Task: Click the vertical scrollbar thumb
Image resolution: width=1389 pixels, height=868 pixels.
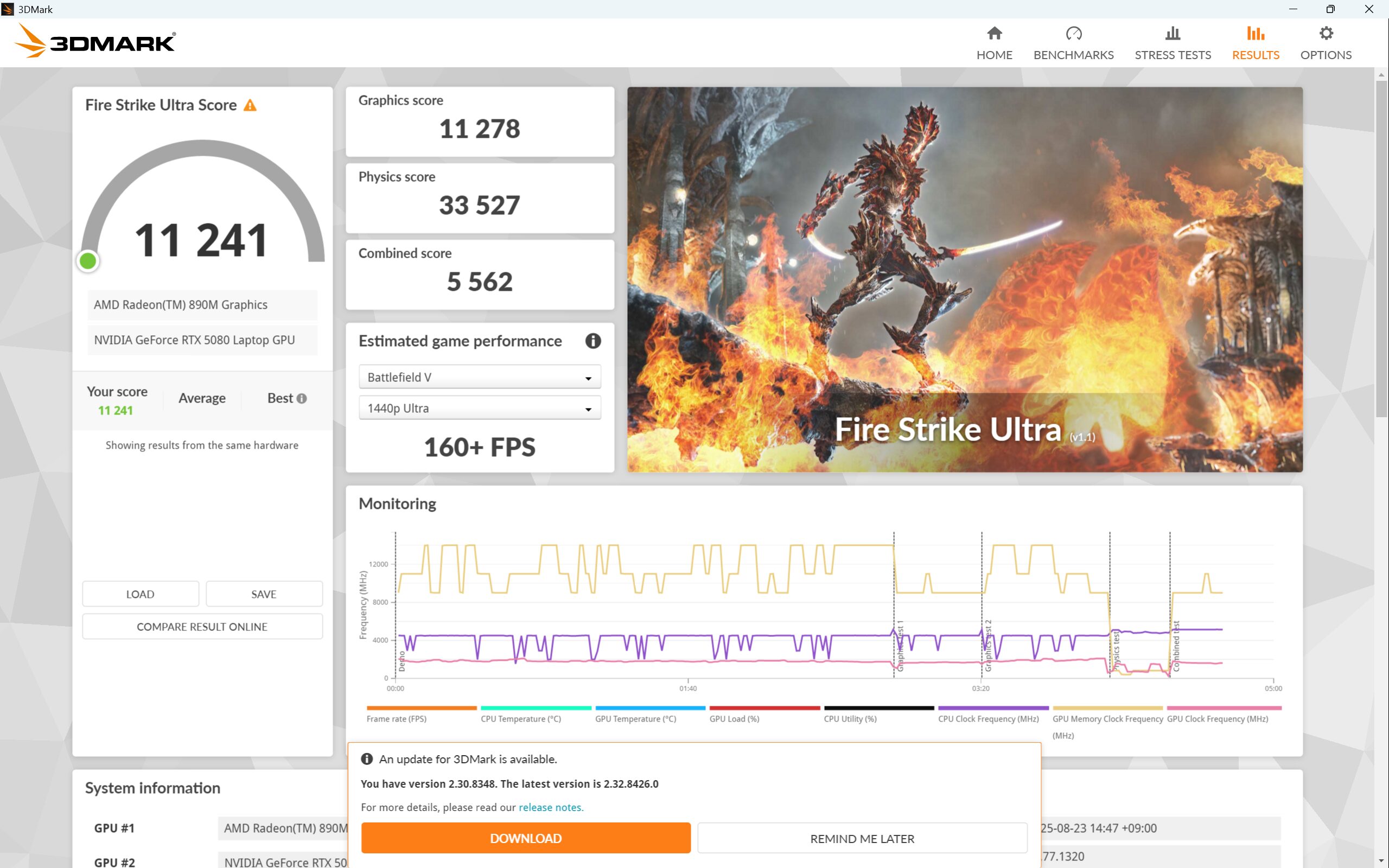Action: click(1381, 249)
